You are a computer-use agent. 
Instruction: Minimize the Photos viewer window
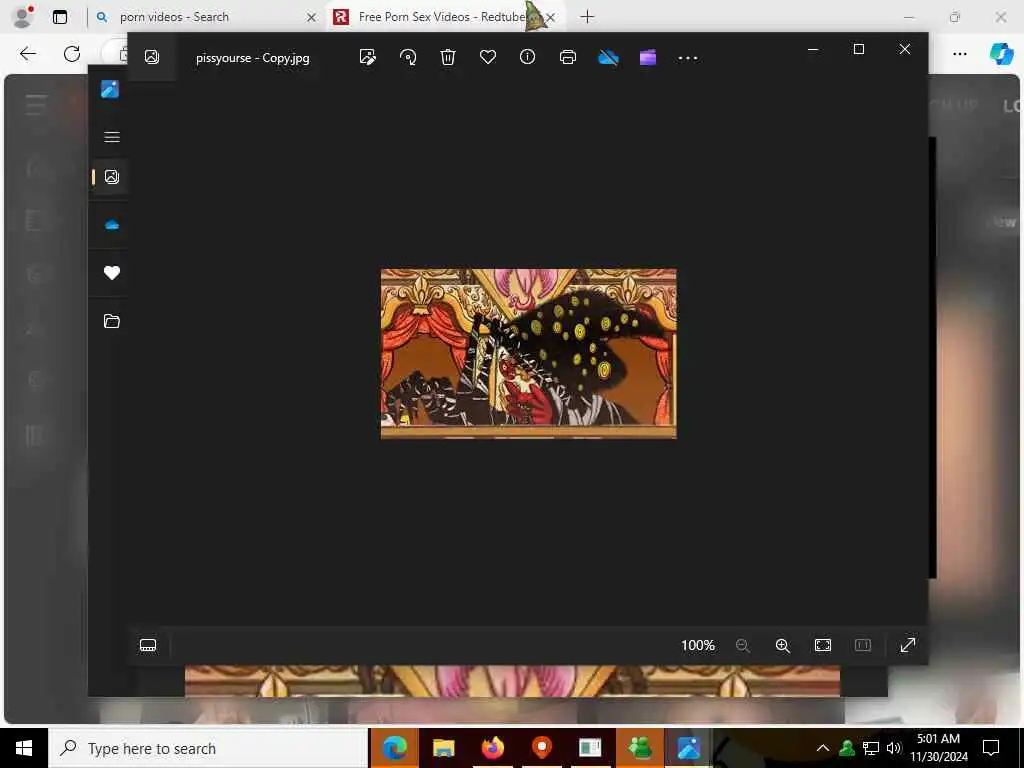[813, 49]
